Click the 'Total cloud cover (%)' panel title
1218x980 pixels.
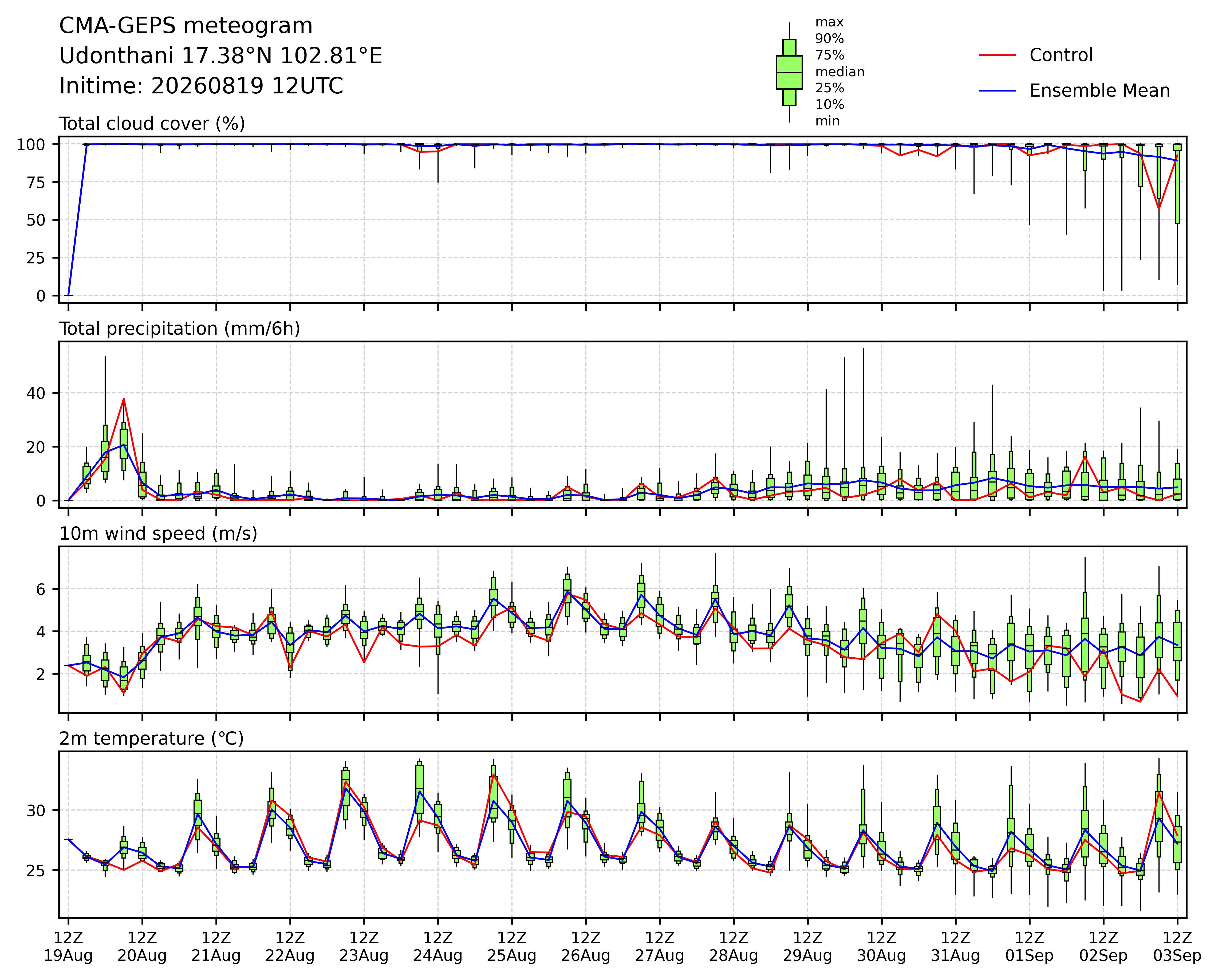click(x=152, y=124)
